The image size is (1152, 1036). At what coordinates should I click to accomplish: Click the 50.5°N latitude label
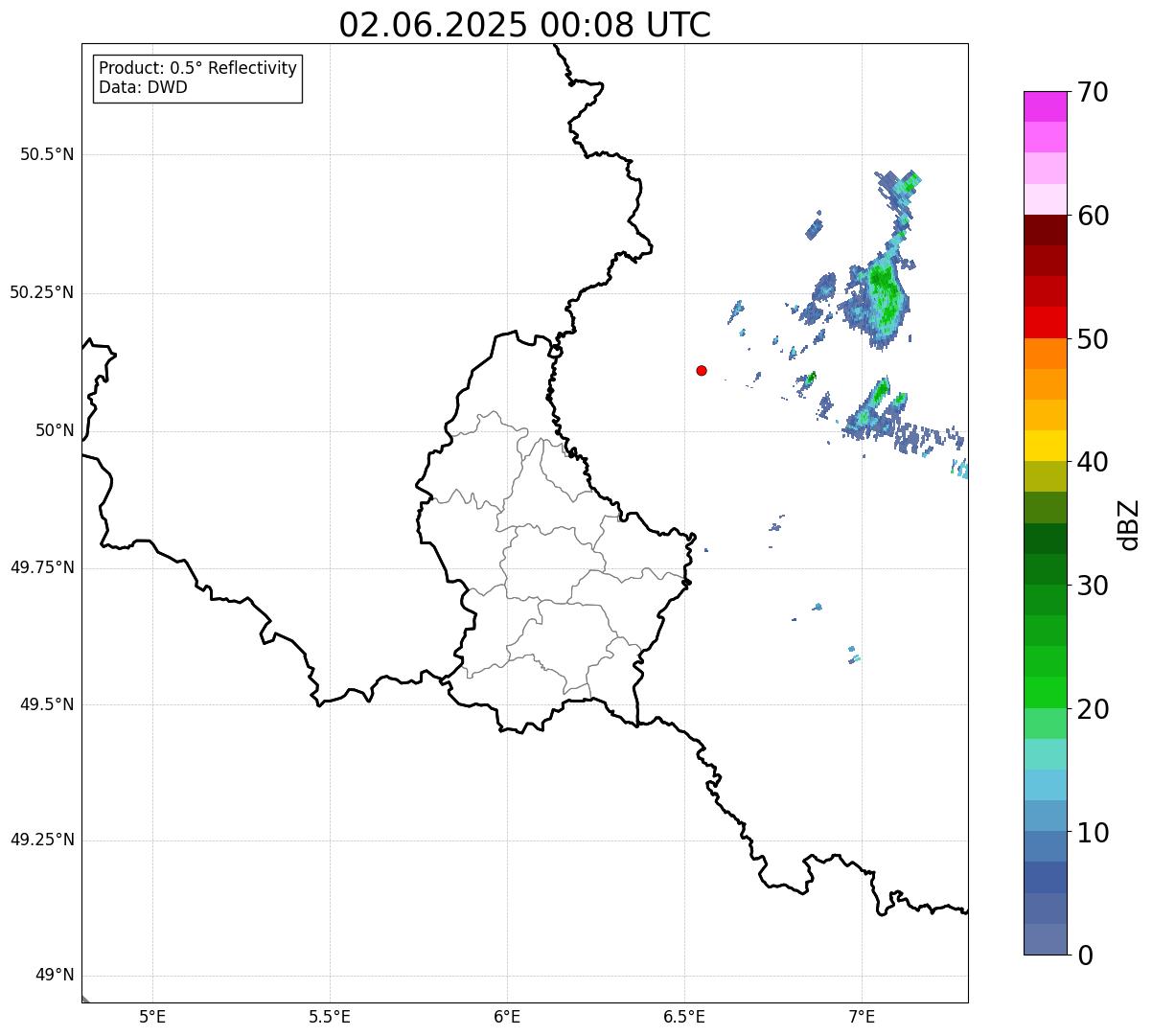(47, 154)
